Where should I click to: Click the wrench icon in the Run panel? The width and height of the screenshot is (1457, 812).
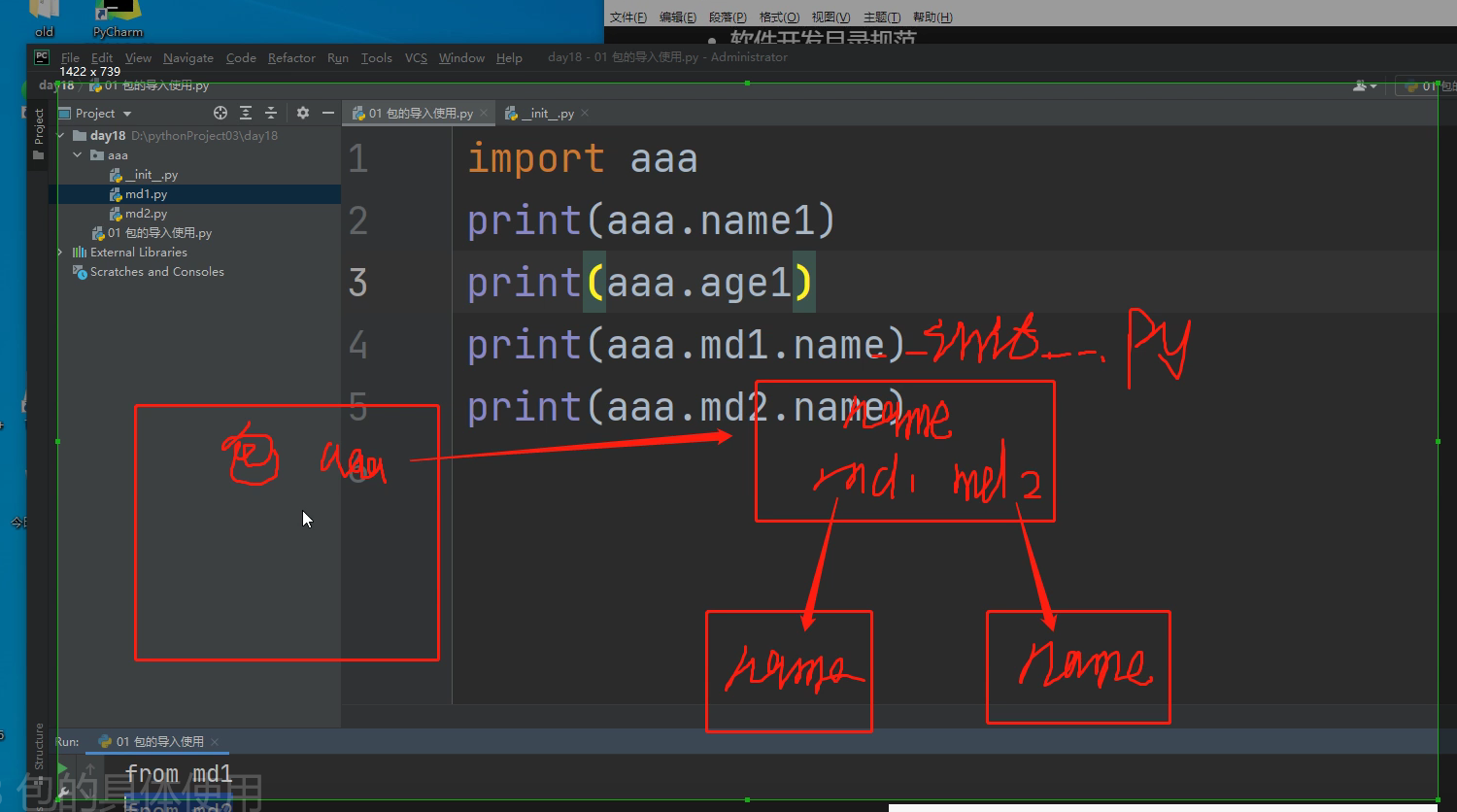(62, 795)
